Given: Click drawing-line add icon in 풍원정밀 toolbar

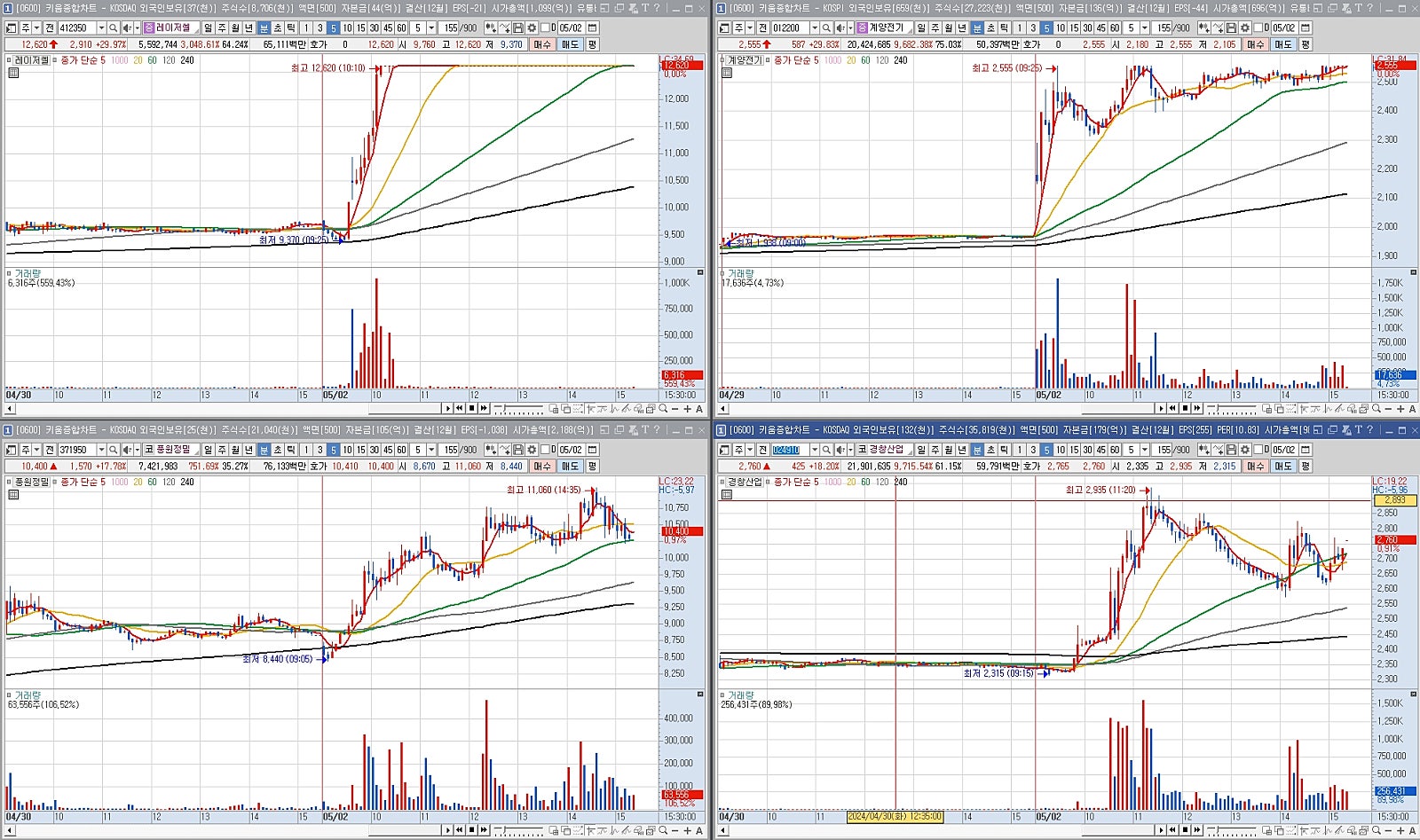Looking at the screenshot, I should tap(504, 450).
